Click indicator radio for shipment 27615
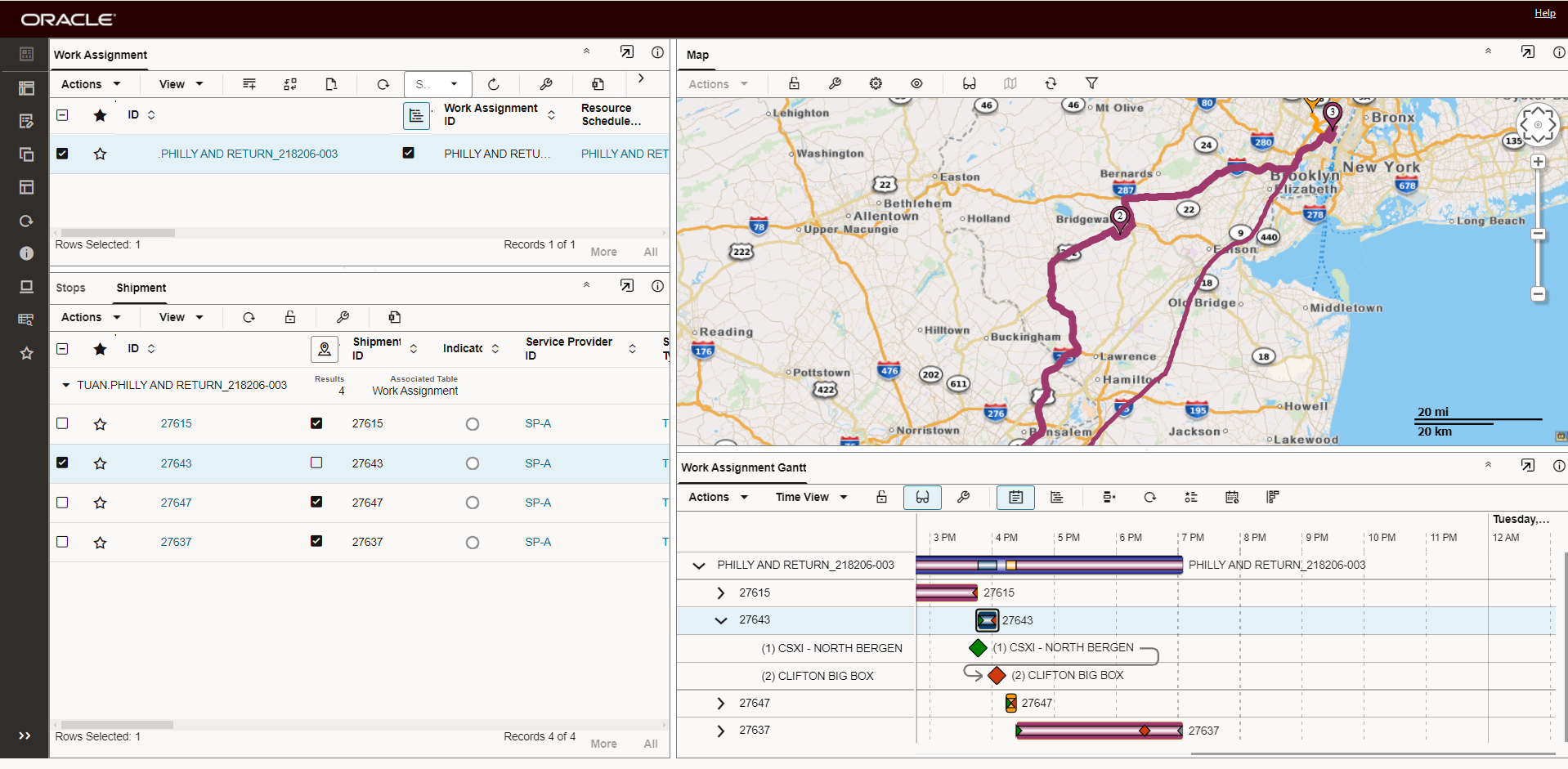Screen dimensions: 1568x769 coord(473,424)
